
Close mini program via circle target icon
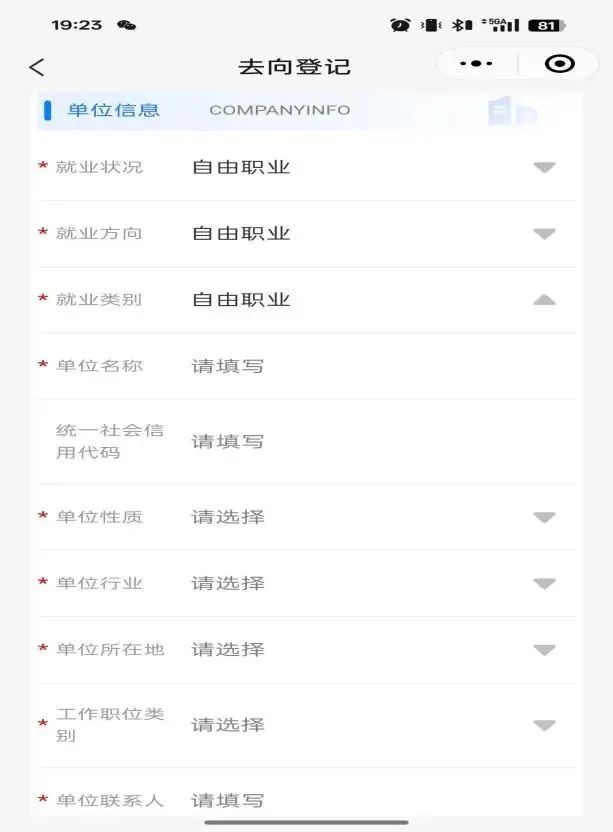(559, 64)
